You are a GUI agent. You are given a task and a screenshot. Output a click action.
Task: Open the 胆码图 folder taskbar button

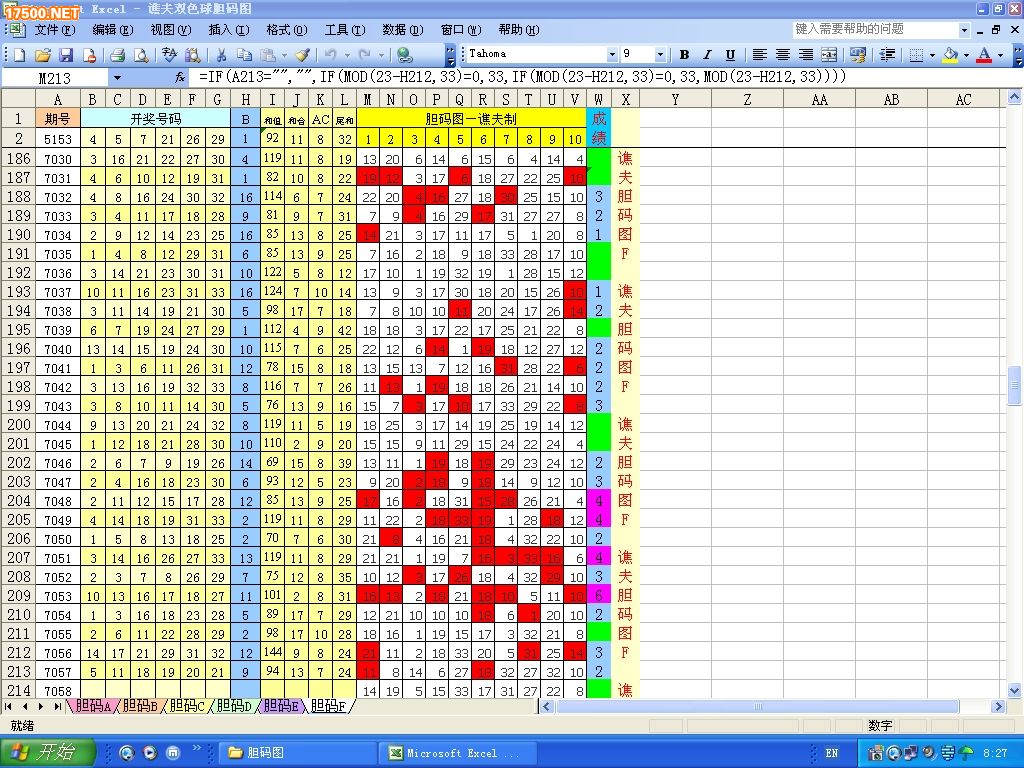click(x=297, y=753)
